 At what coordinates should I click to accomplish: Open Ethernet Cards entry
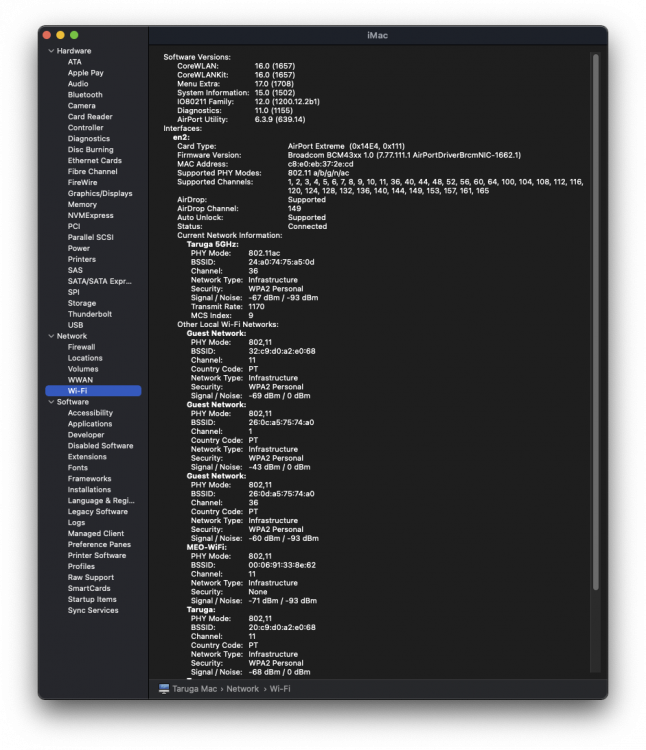[x=95, y=161]
